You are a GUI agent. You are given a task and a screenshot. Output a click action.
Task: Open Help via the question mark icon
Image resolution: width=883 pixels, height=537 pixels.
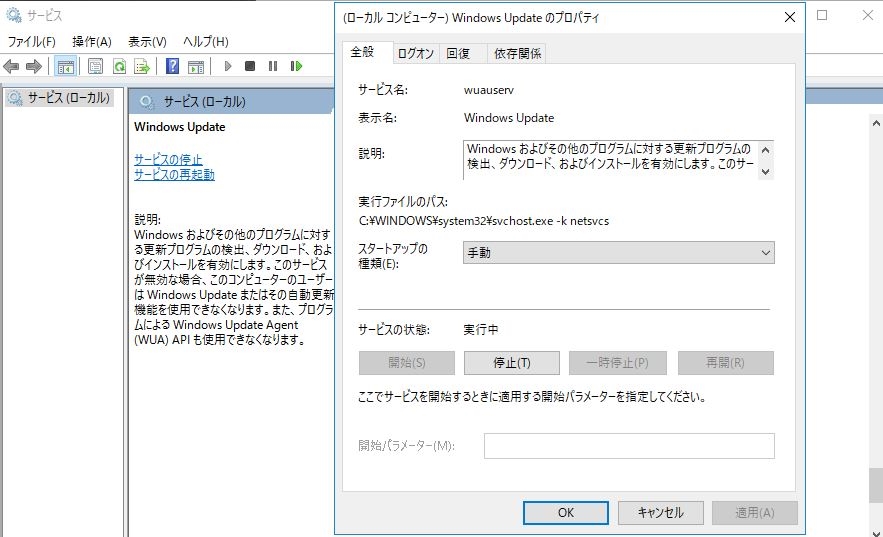(172, 66)
